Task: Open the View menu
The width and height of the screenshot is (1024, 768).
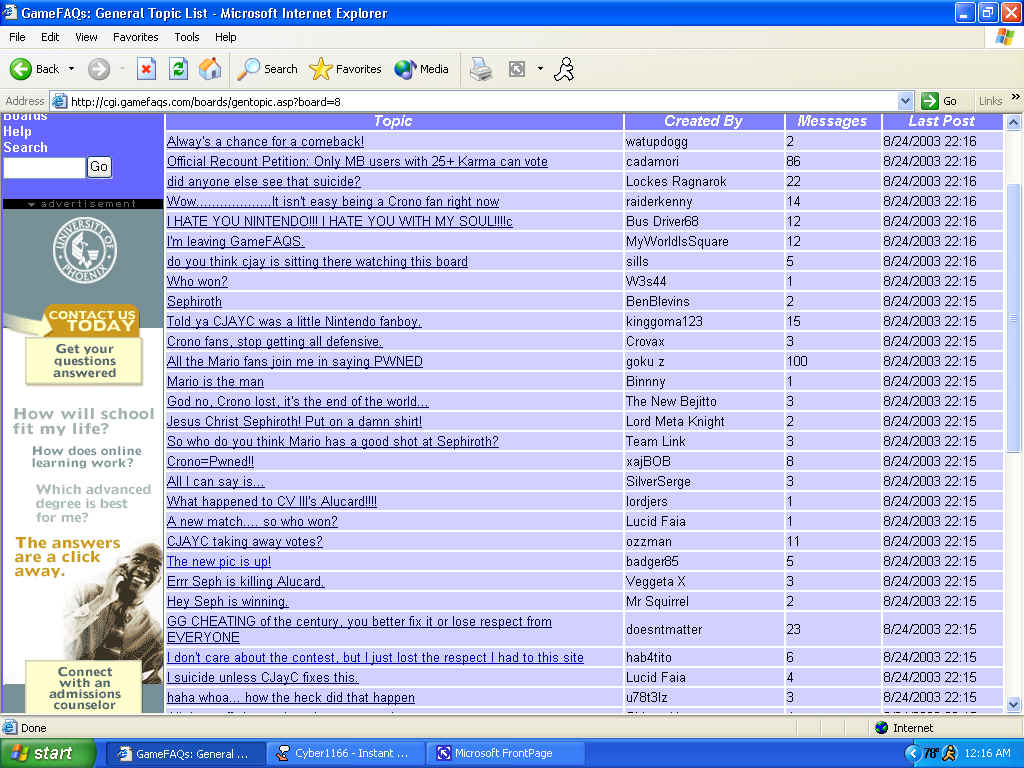Action: click(x=86, y=37)
